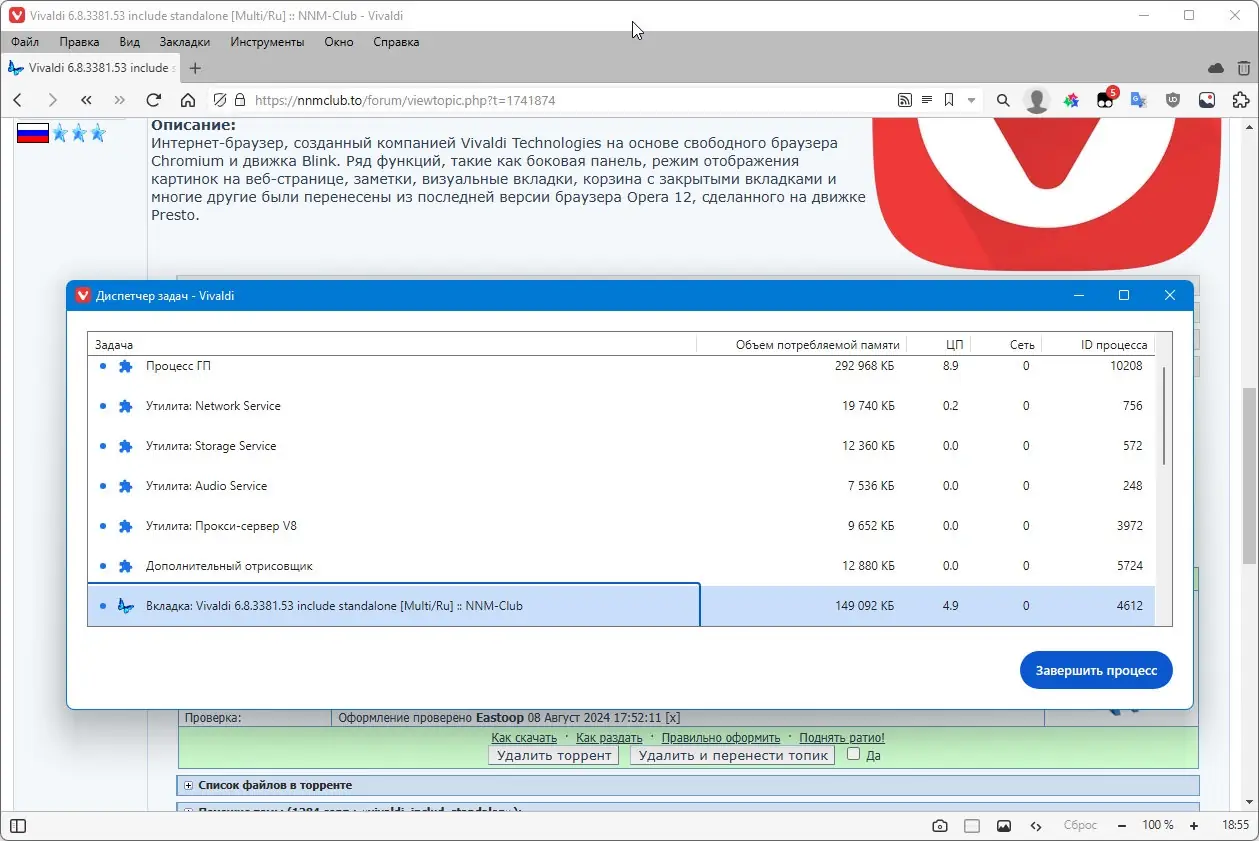
Task: Open the Закладки menu
Action: tap(185, 42)
